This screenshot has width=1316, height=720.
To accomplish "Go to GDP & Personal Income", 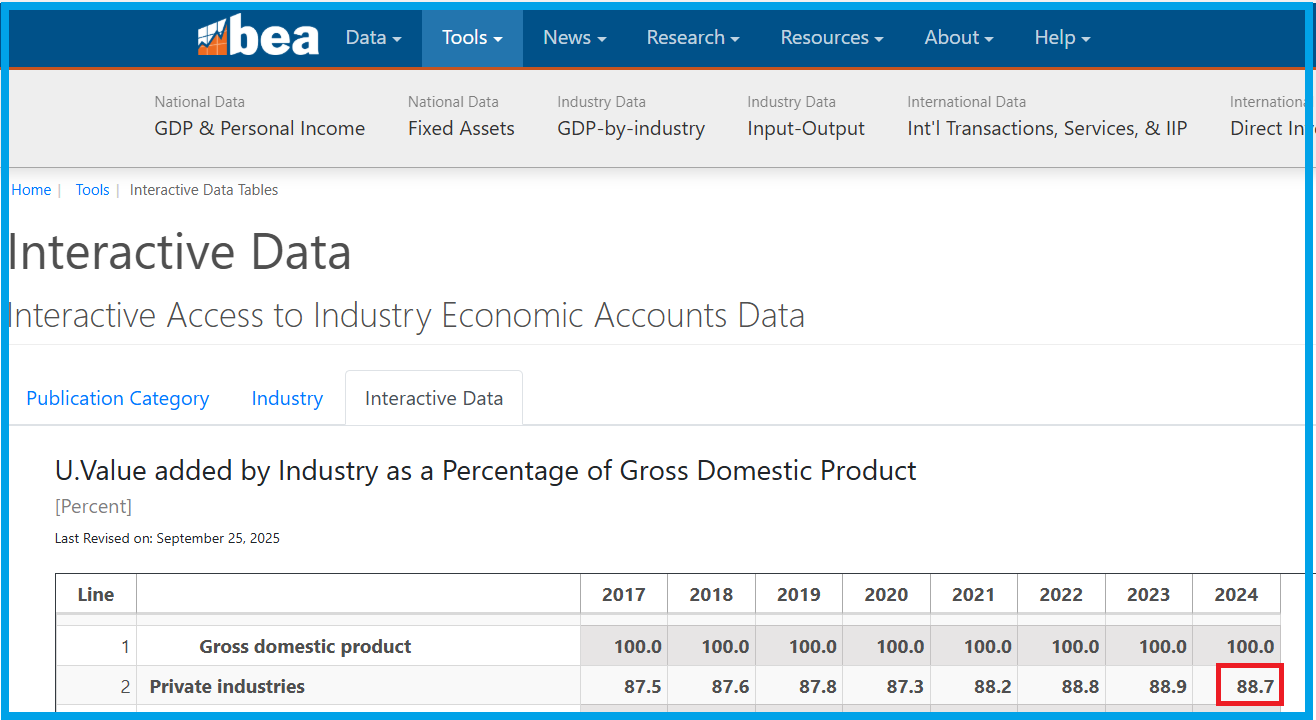I will (x=259, y=128).
